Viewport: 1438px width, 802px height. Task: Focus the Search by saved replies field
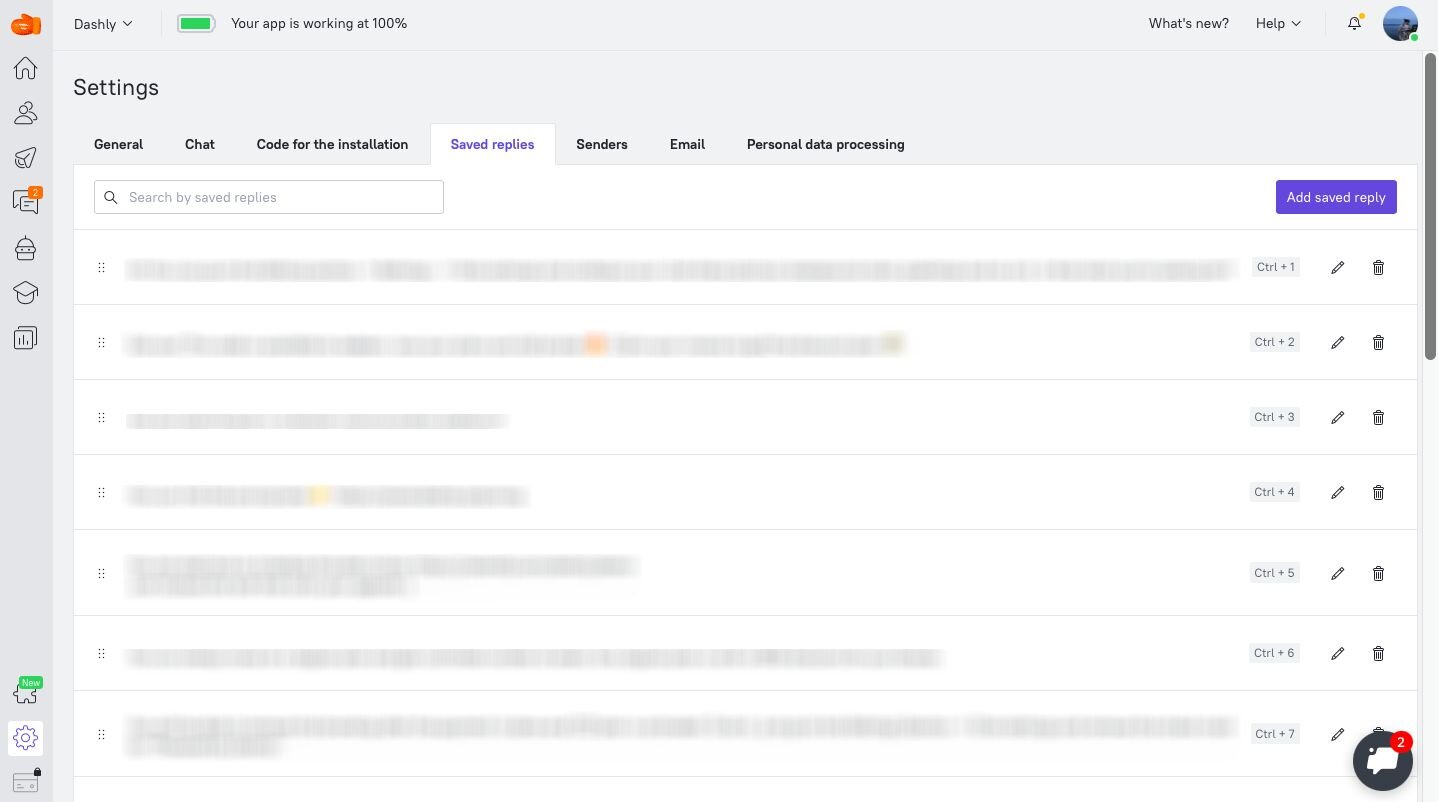click(x=269, y=197)
